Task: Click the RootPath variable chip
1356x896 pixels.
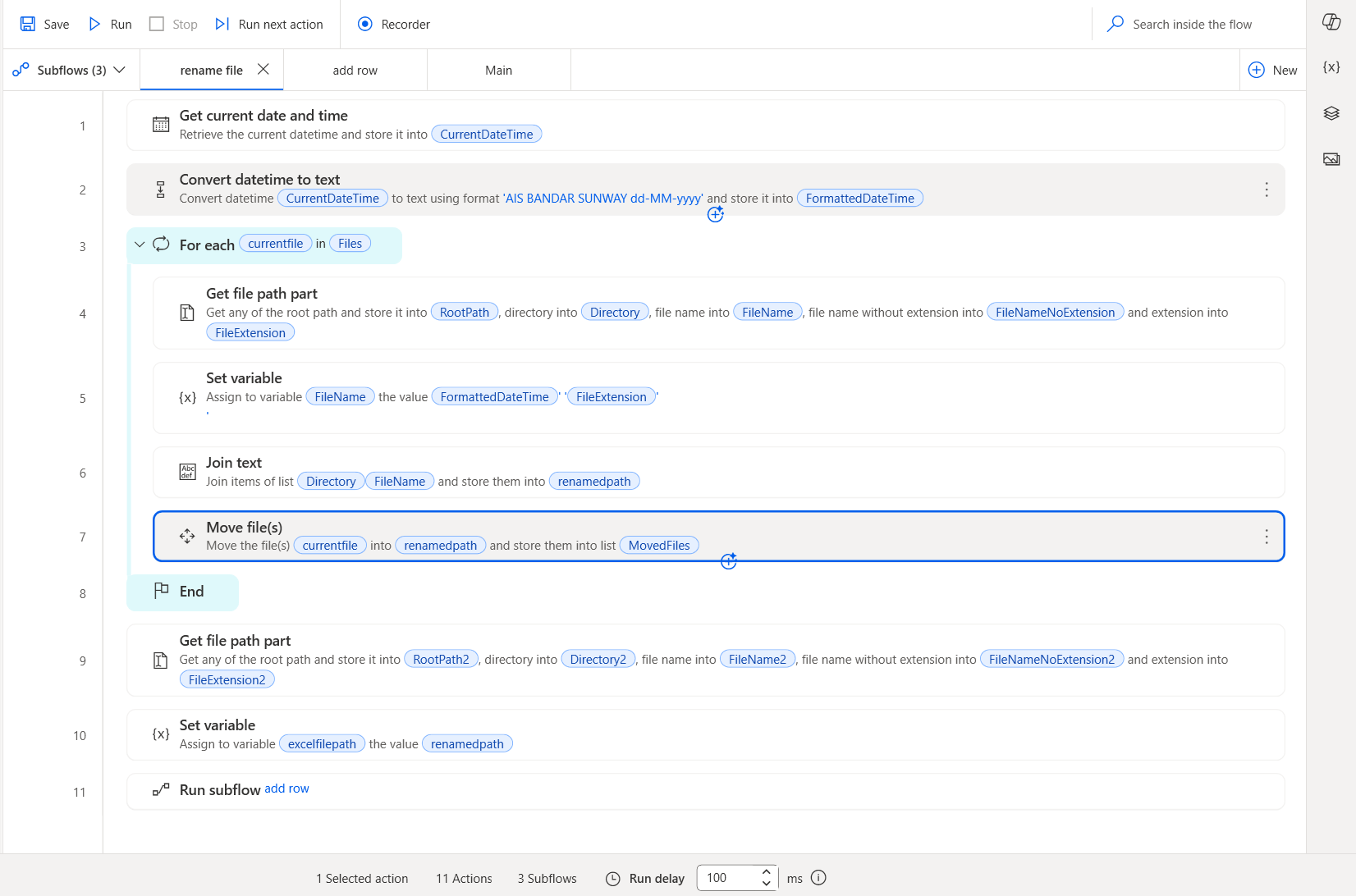Action: 465,313
